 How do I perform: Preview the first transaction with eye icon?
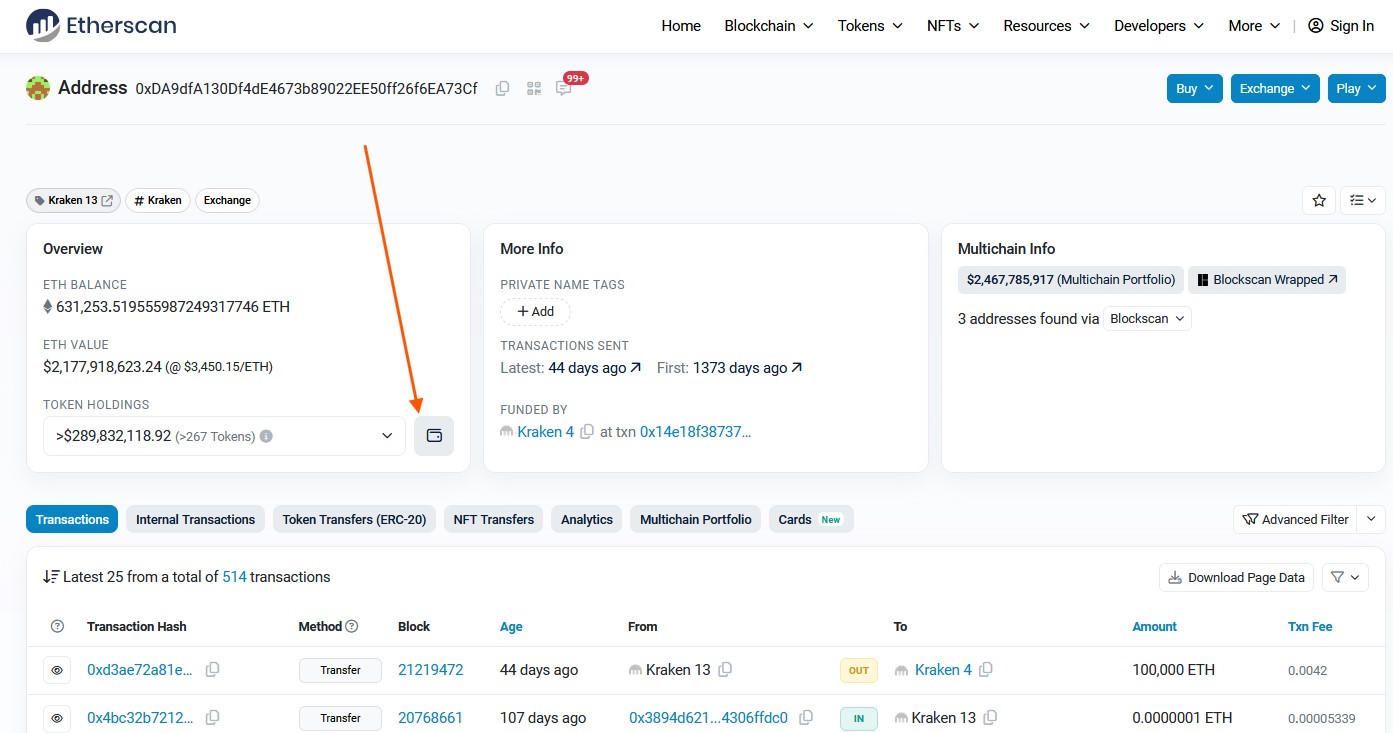57,670
